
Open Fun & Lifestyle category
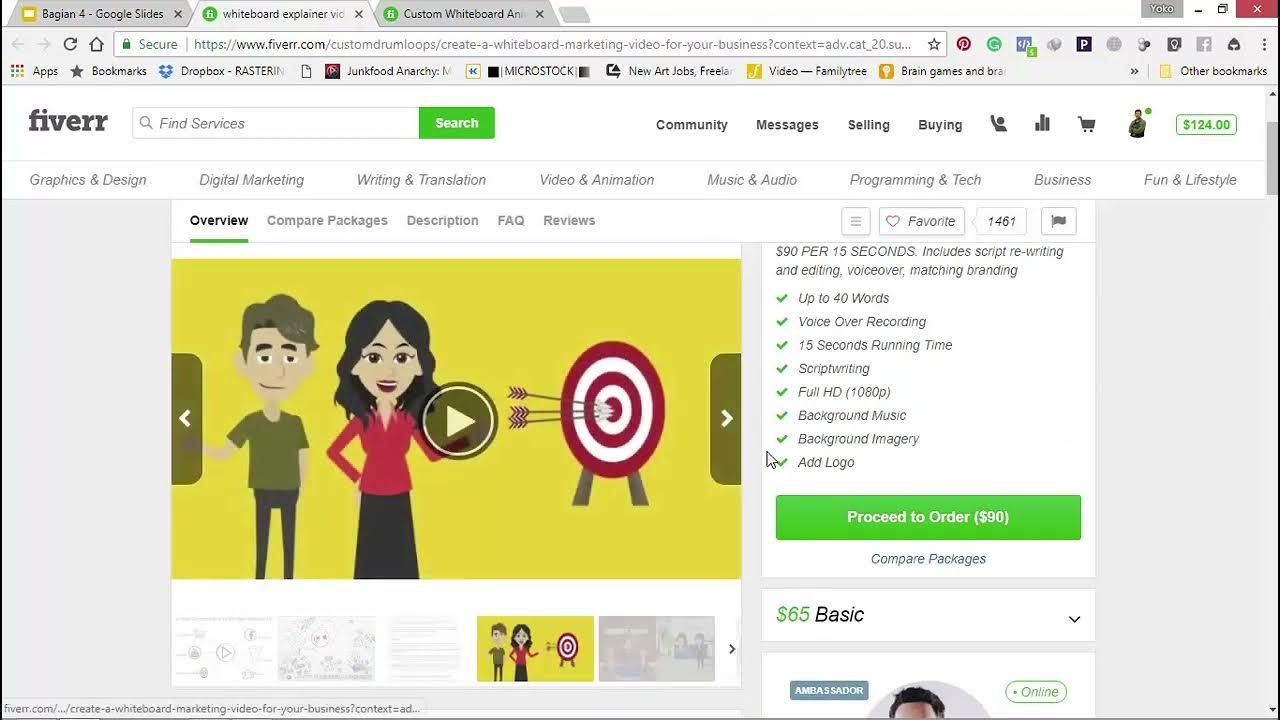(1190, 180)
